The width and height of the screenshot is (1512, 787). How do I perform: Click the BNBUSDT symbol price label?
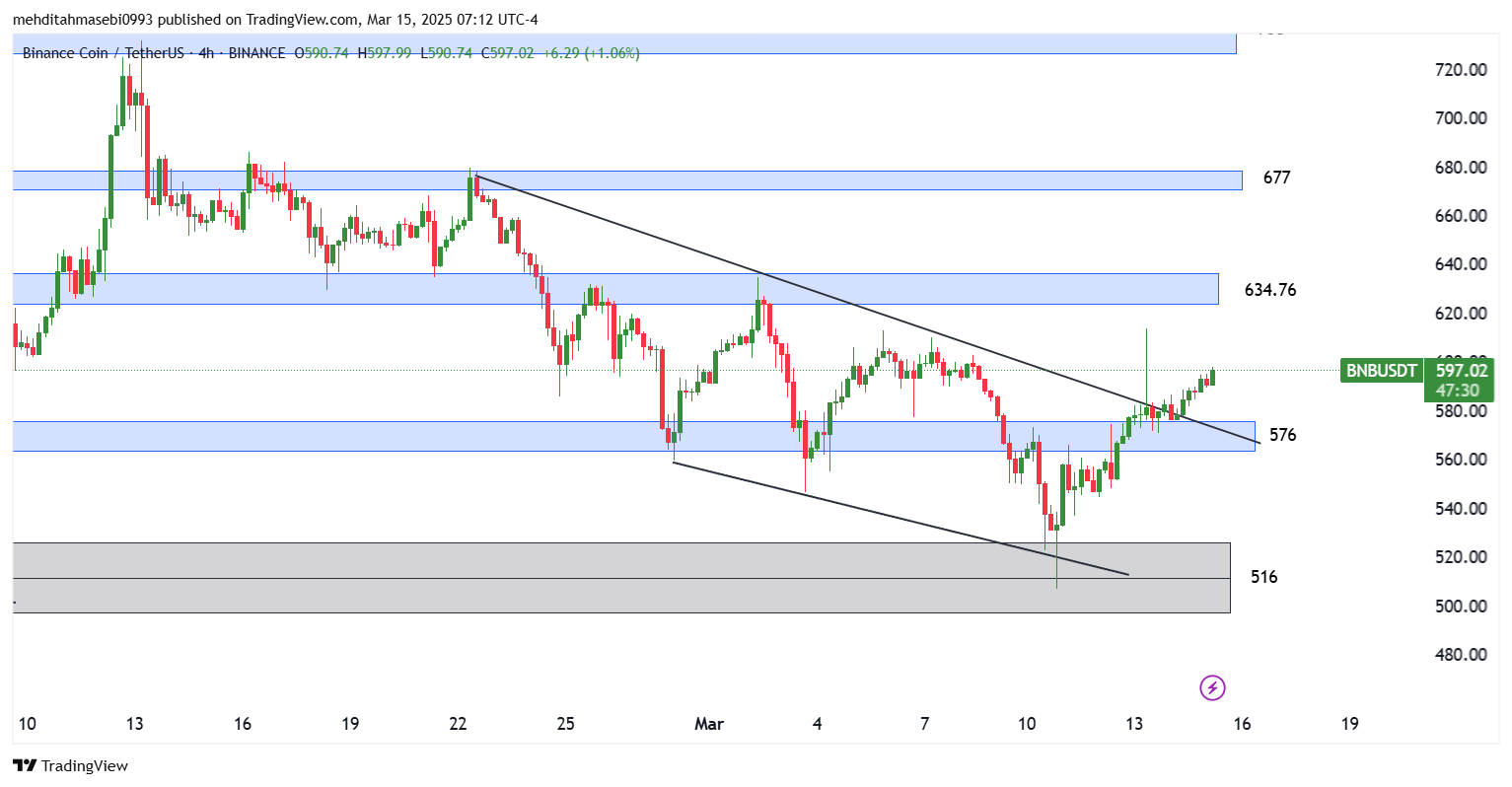point(1381,371)
